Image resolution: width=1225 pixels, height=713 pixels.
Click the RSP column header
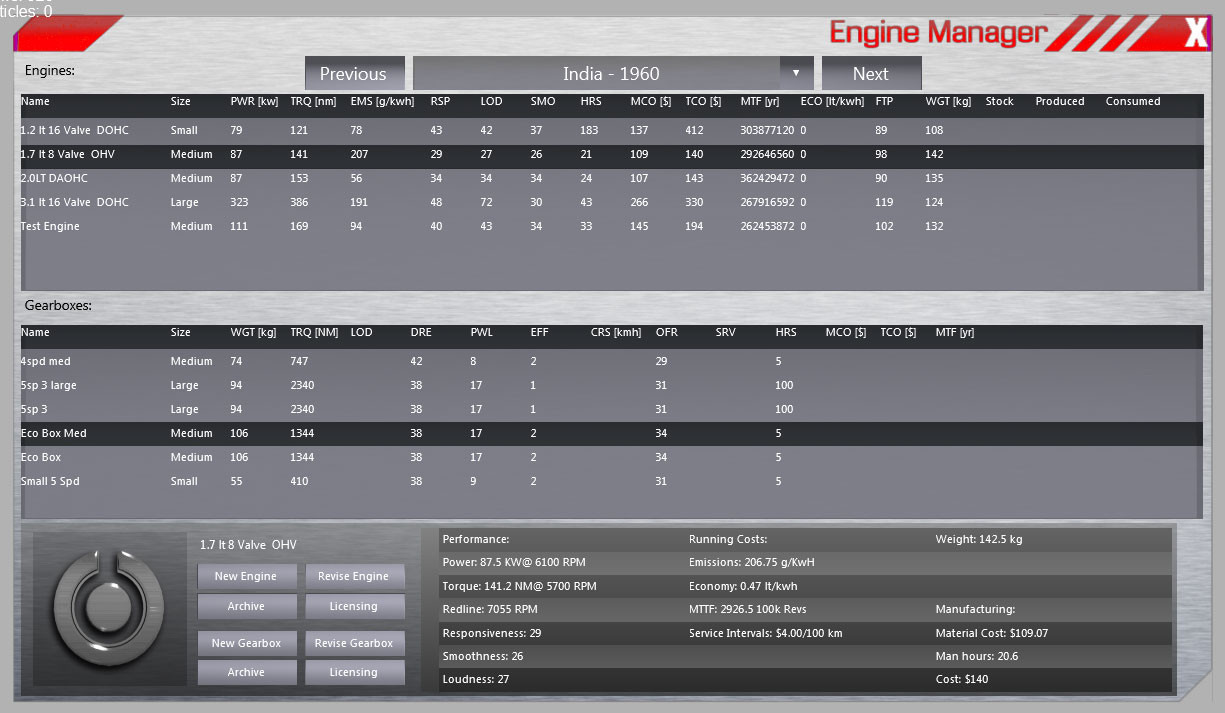coord(440,101)
